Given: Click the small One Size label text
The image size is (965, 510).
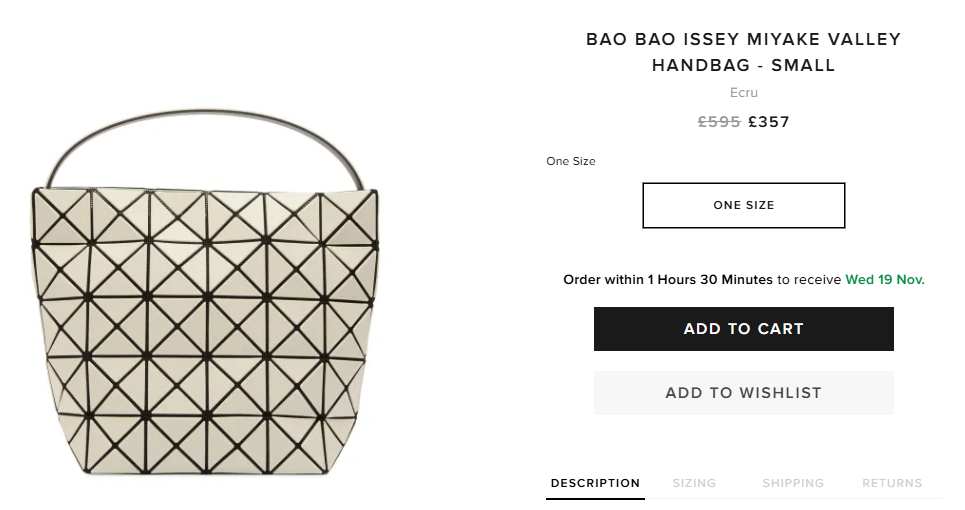Looking at the screenshot, I should tap(570, 161).
